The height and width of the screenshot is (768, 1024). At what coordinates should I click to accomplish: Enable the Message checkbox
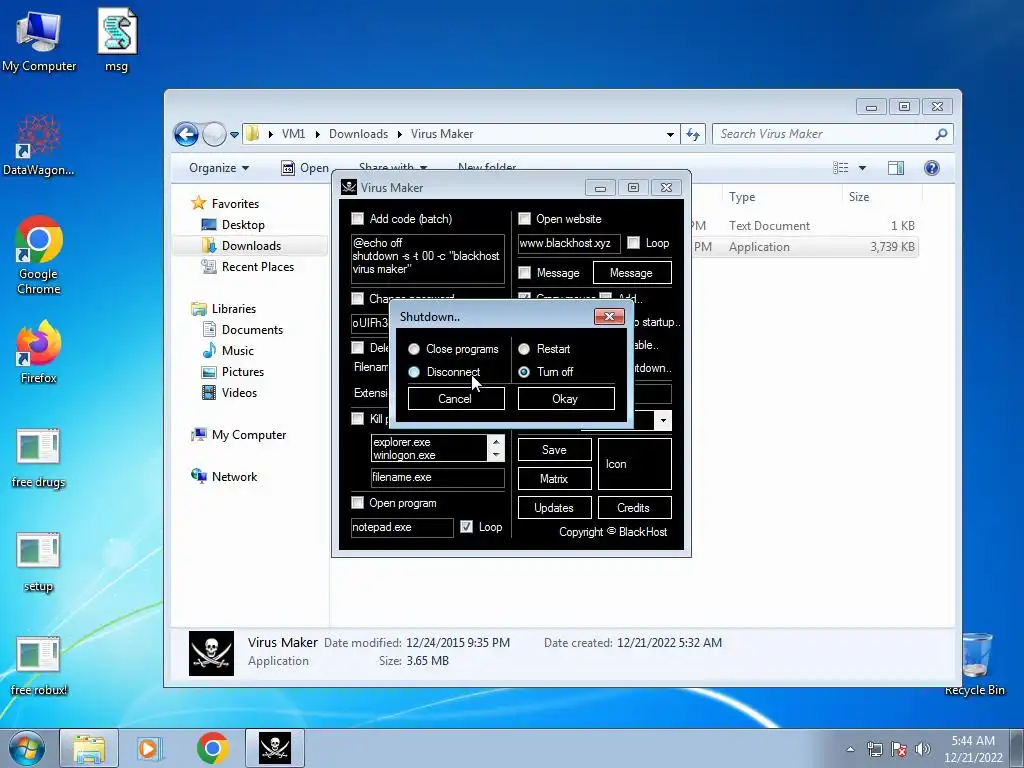524,273
